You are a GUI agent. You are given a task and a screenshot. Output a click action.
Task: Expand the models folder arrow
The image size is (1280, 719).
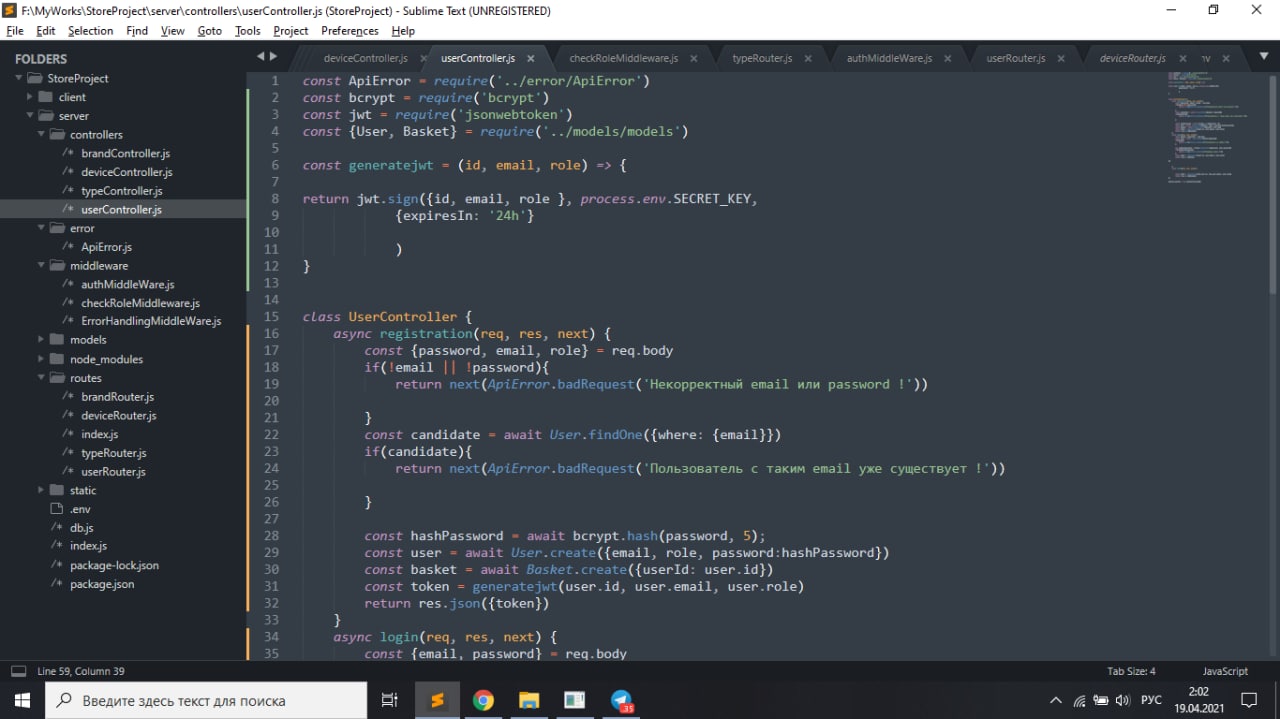click(x=41, y=340)
